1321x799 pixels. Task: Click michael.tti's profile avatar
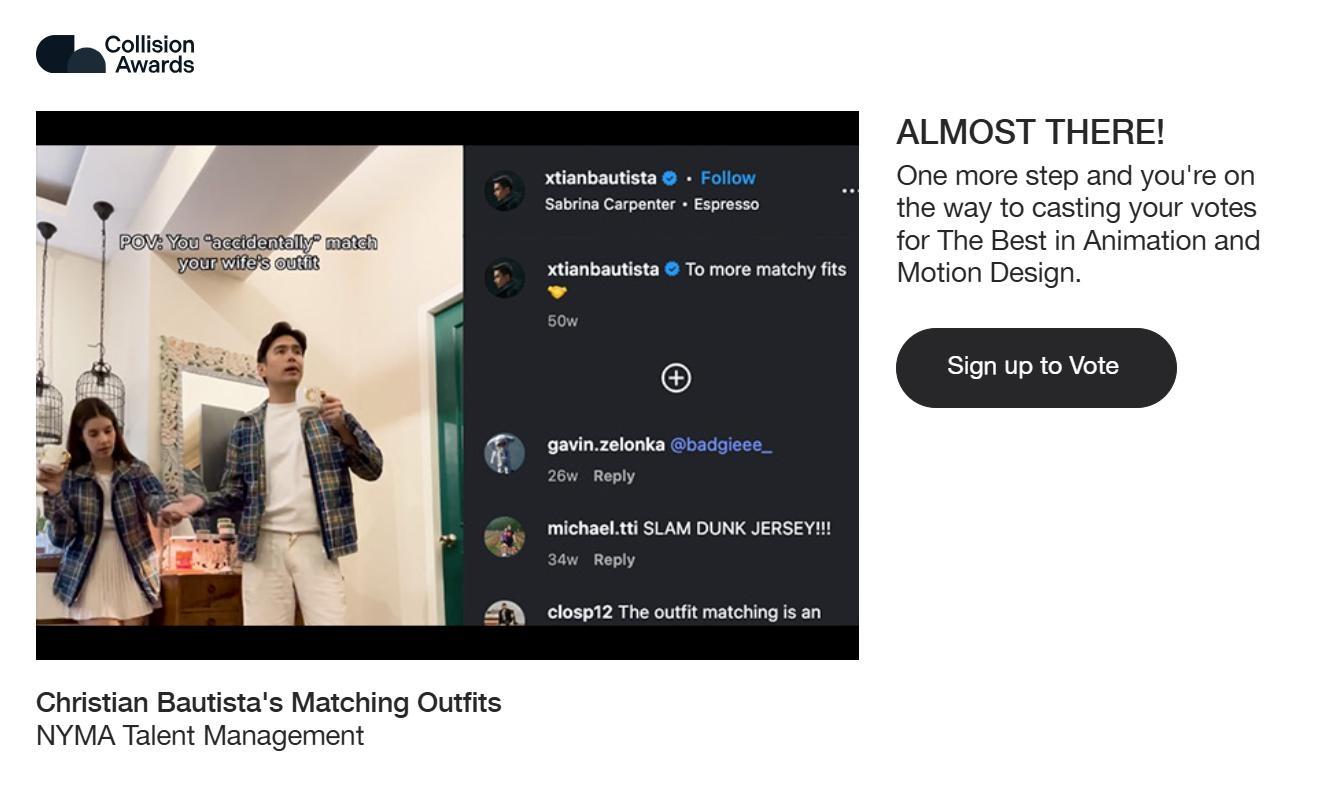[x=504, y=537]
